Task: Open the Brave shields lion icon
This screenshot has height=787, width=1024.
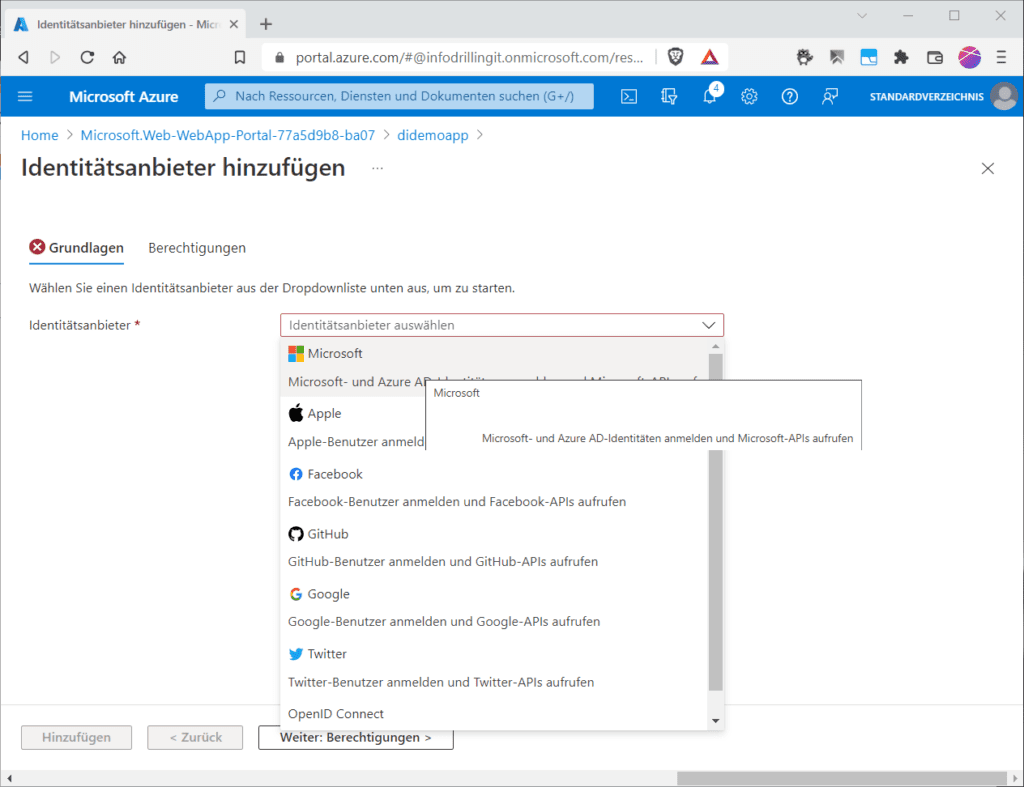Action: [676, 57]
